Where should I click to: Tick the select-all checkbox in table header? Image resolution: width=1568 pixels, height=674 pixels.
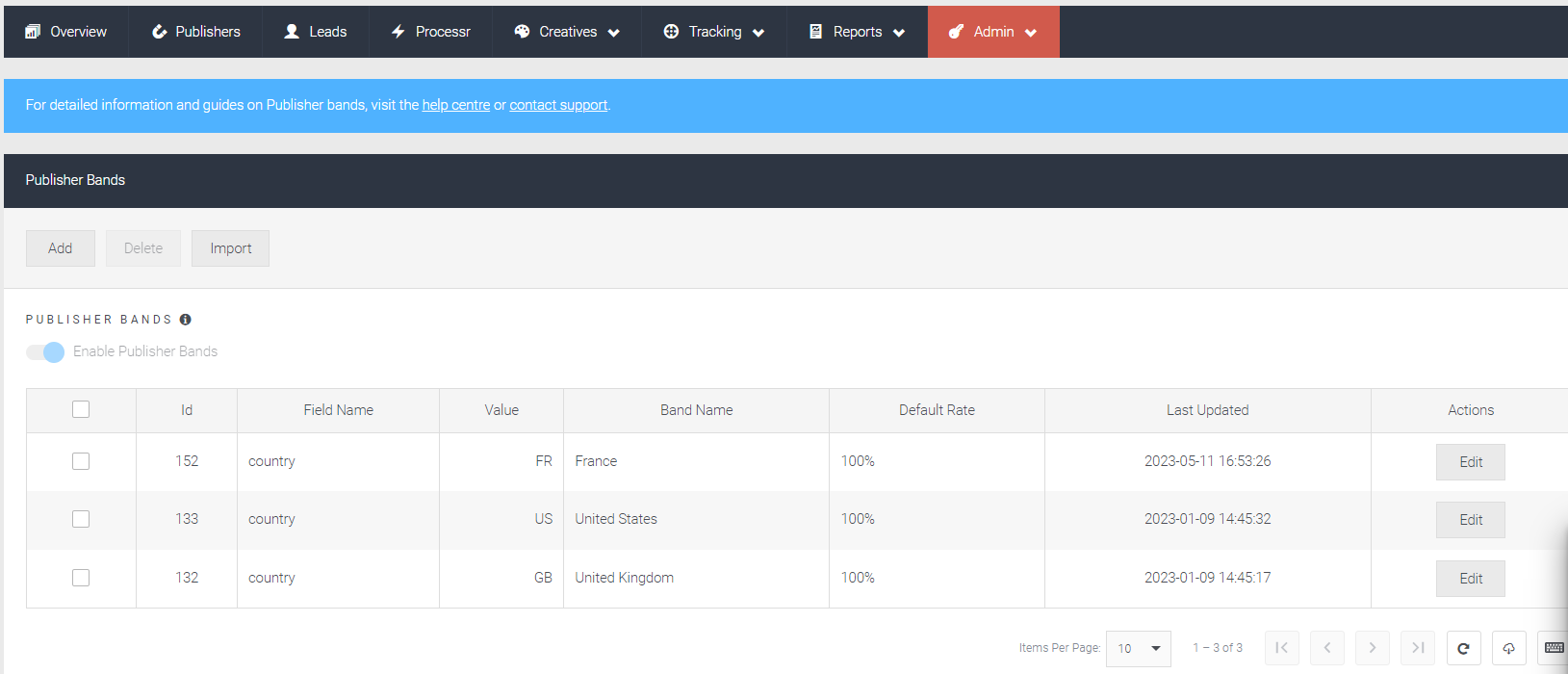coord(81,409)
